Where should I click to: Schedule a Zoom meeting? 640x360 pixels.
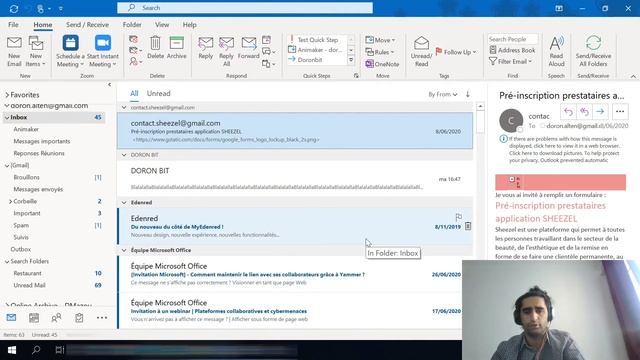point(70,51)
